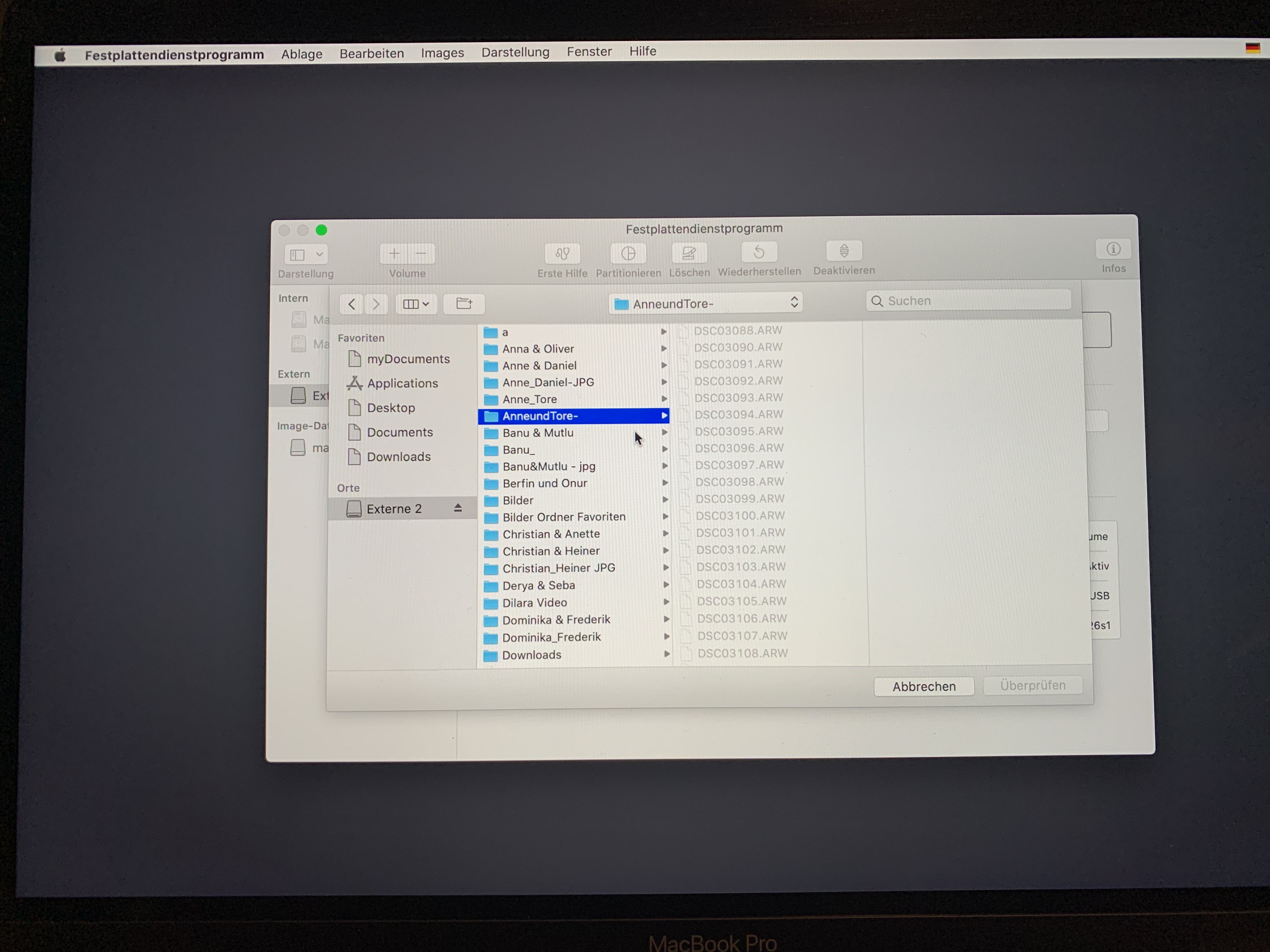Screen dimensions: 1270x952
Task: Select the Banu_ folder
Action: click(574, 449)
